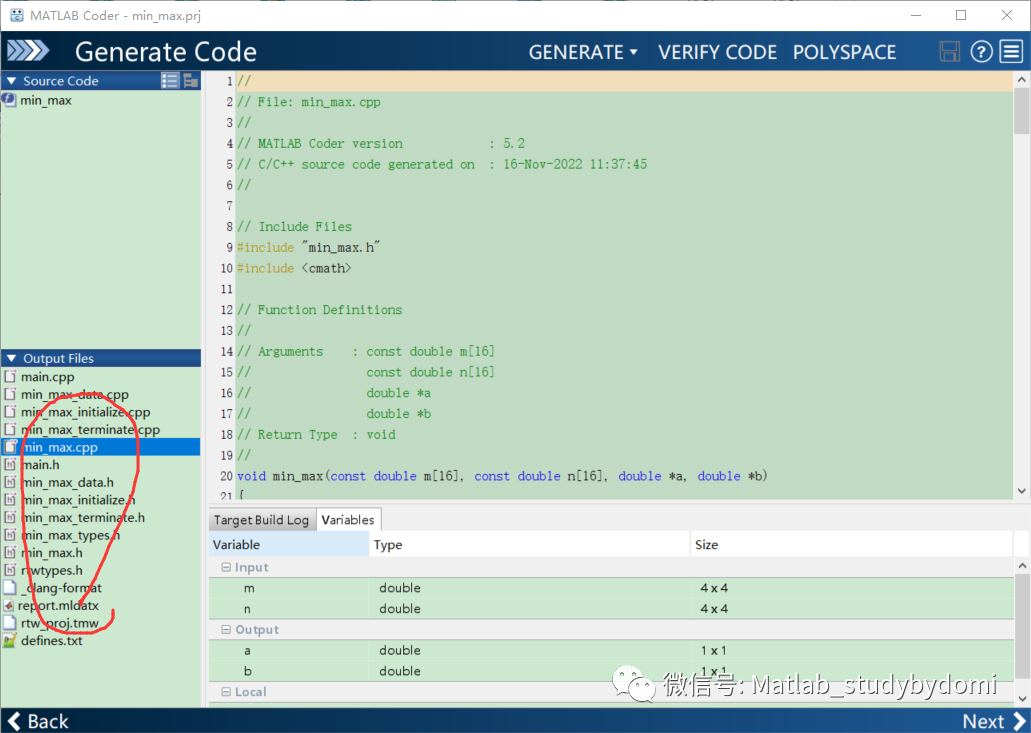Click the header icon beside rtwtypes.h
The width and height of the screenshot is (1031, 733).
(10, 570)
